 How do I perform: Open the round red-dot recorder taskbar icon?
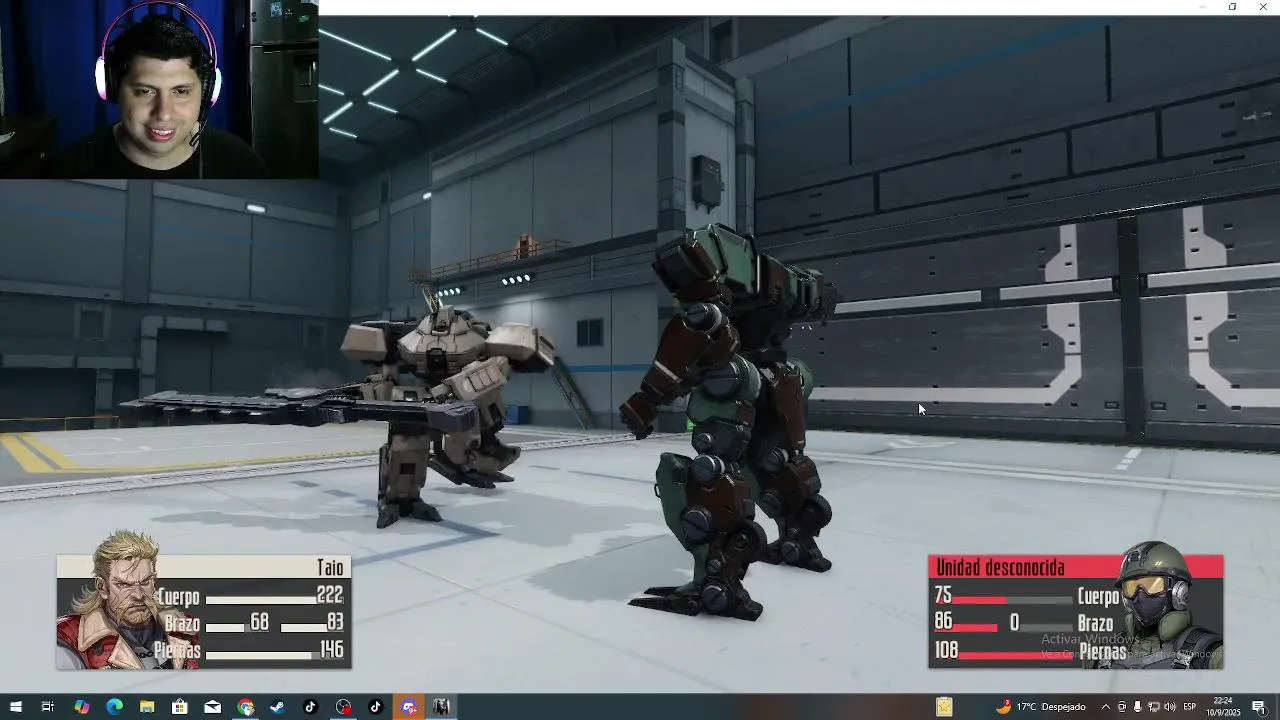point(343,707)
